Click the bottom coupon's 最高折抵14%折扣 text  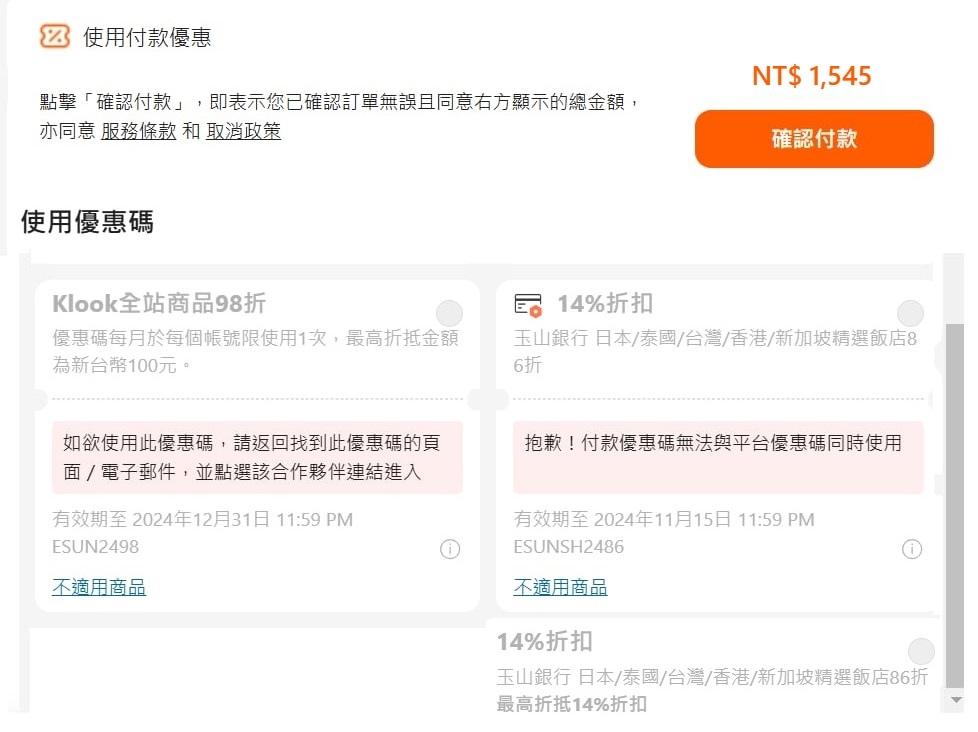pos(571,704)
